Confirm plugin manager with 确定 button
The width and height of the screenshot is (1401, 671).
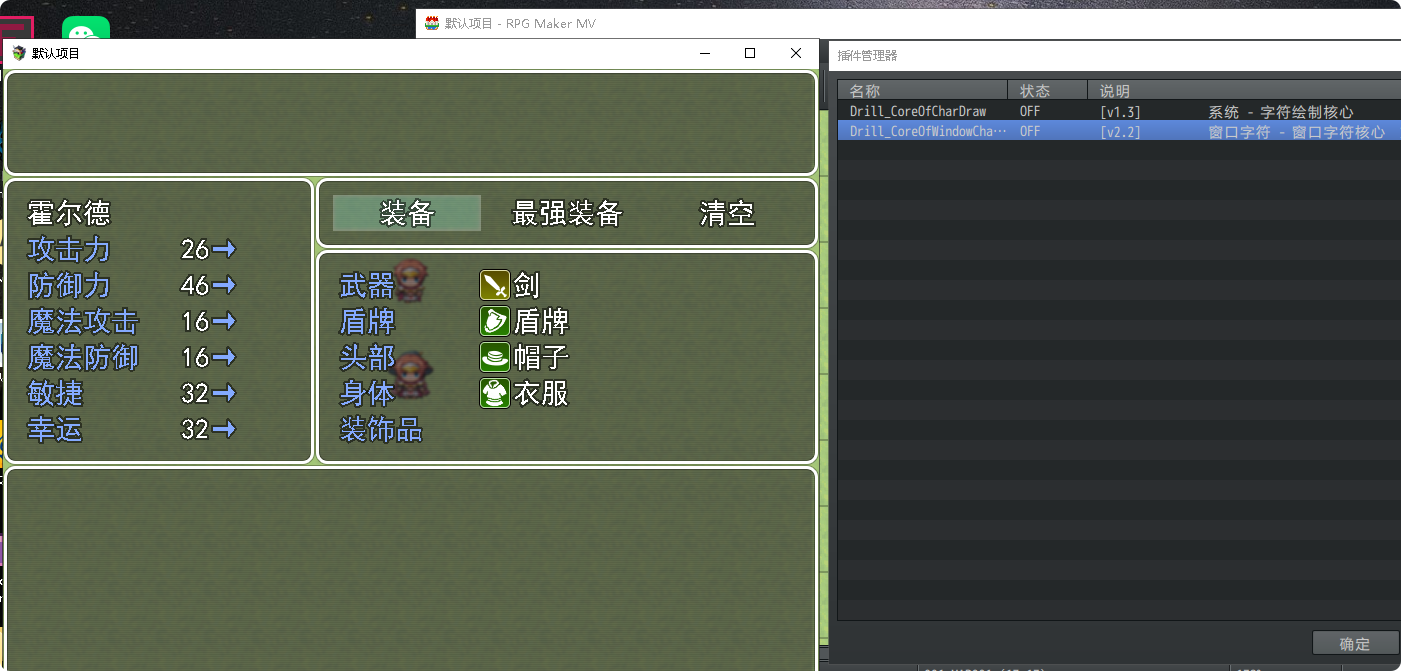pyautogui.click(x=1355, y=644)
